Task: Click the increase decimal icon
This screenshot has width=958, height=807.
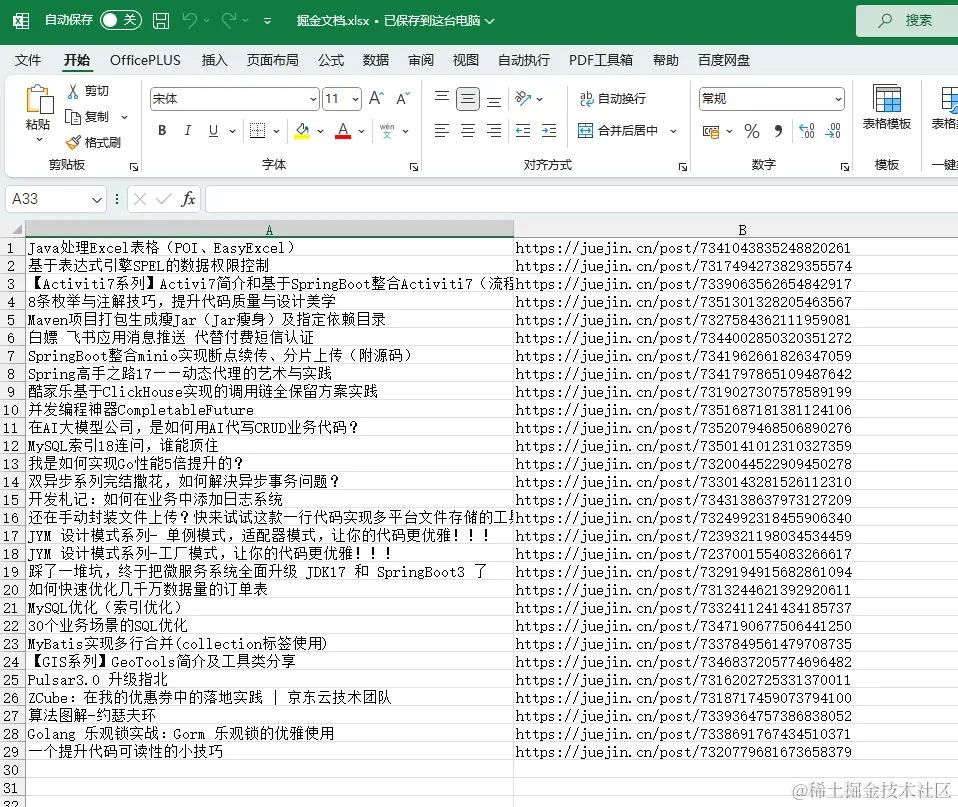Action: coord(806,131)
